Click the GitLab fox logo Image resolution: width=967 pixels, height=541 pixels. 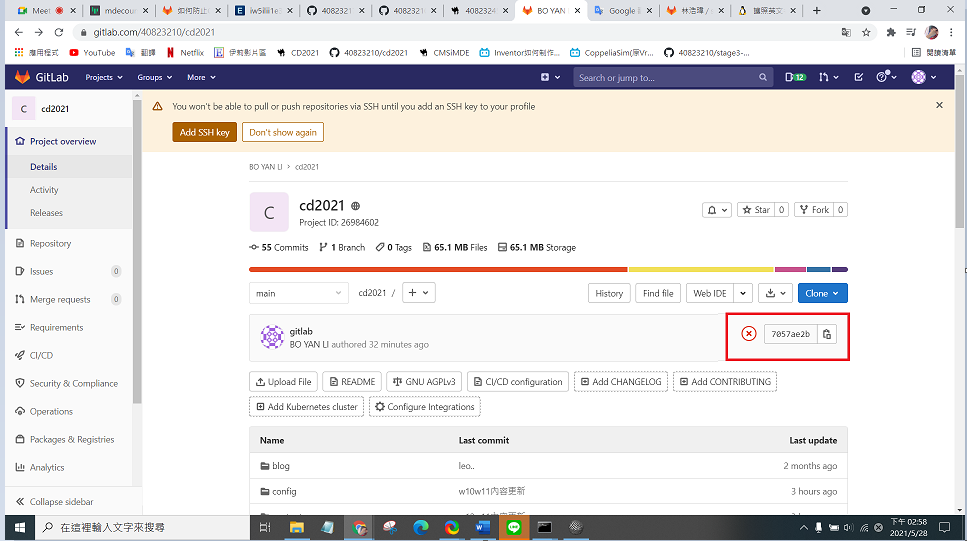coord(22,77)
